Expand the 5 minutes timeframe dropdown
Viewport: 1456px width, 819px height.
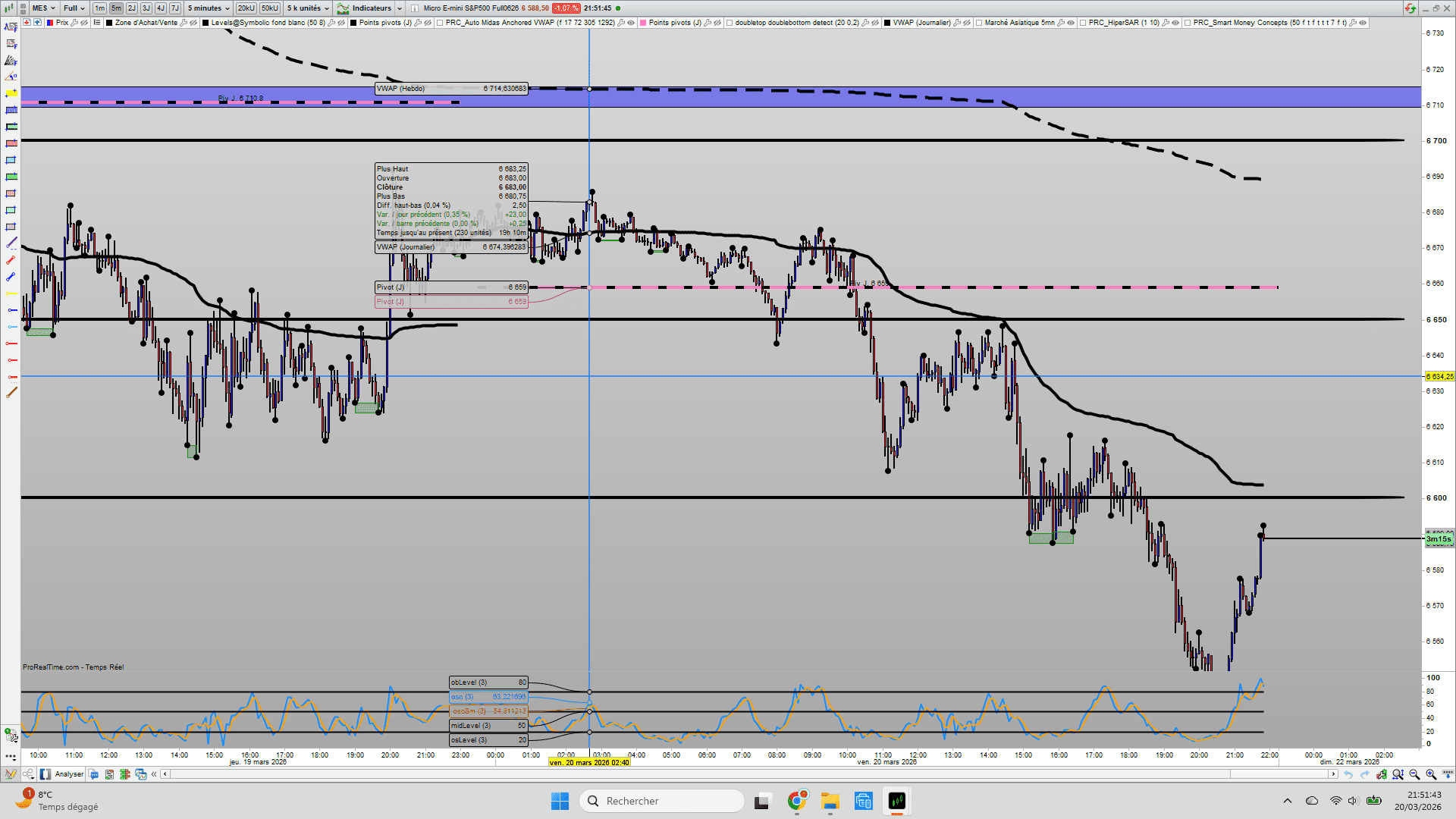click(x=209, y=8)
